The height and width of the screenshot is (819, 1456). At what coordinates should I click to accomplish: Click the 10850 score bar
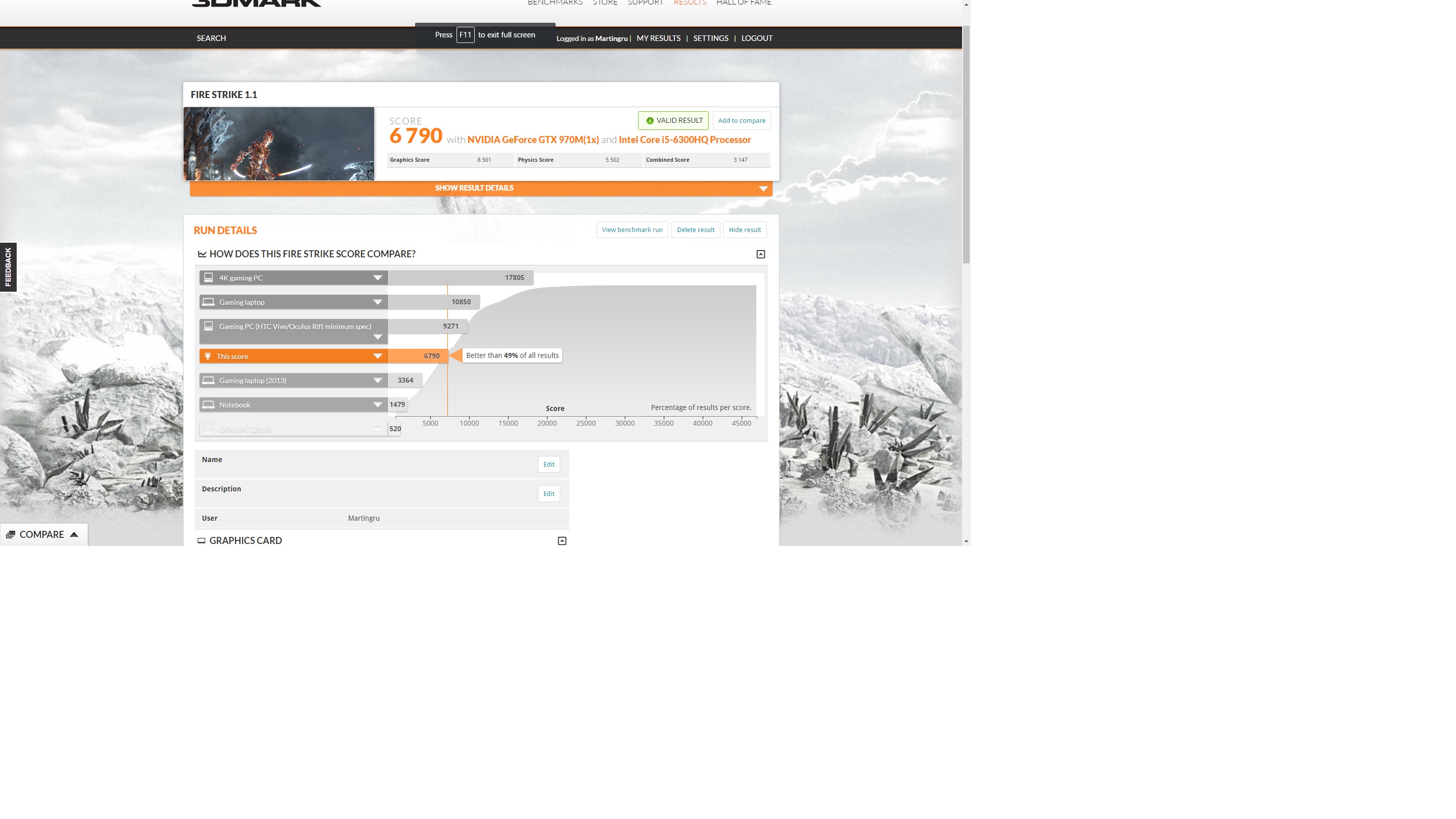434,302
